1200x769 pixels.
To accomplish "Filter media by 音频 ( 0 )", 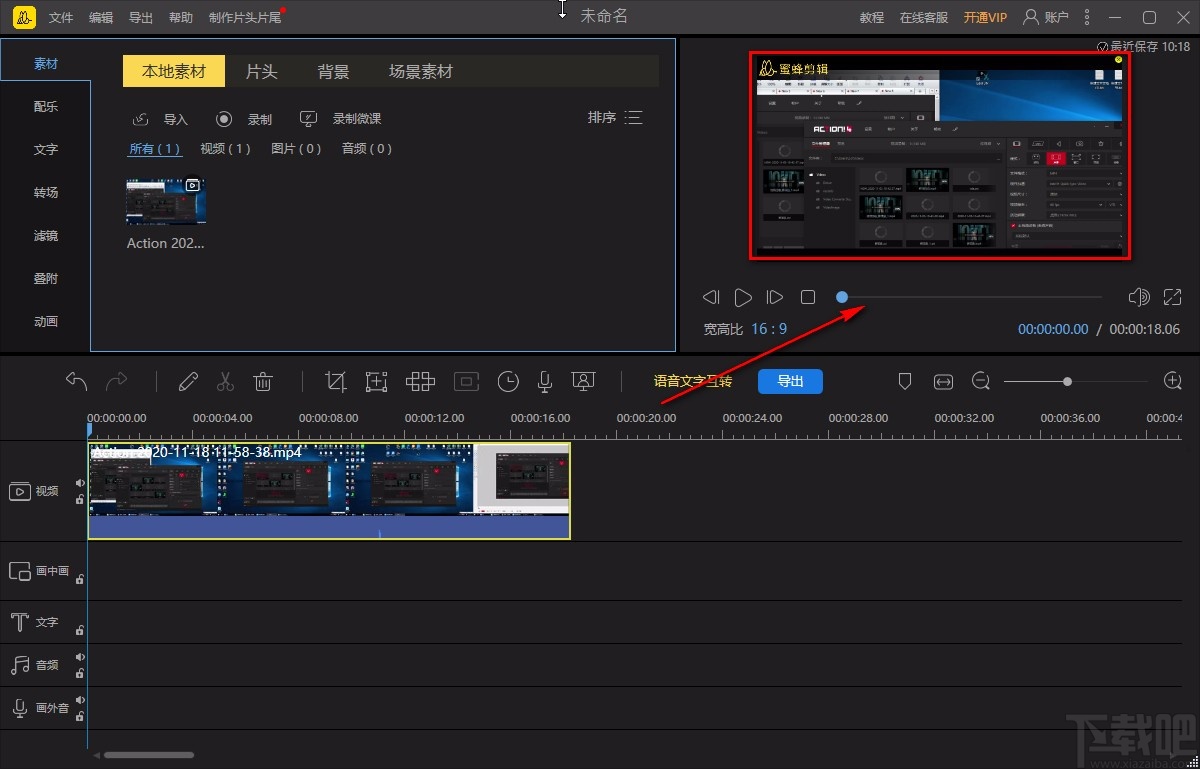I will tap(367, 149).
